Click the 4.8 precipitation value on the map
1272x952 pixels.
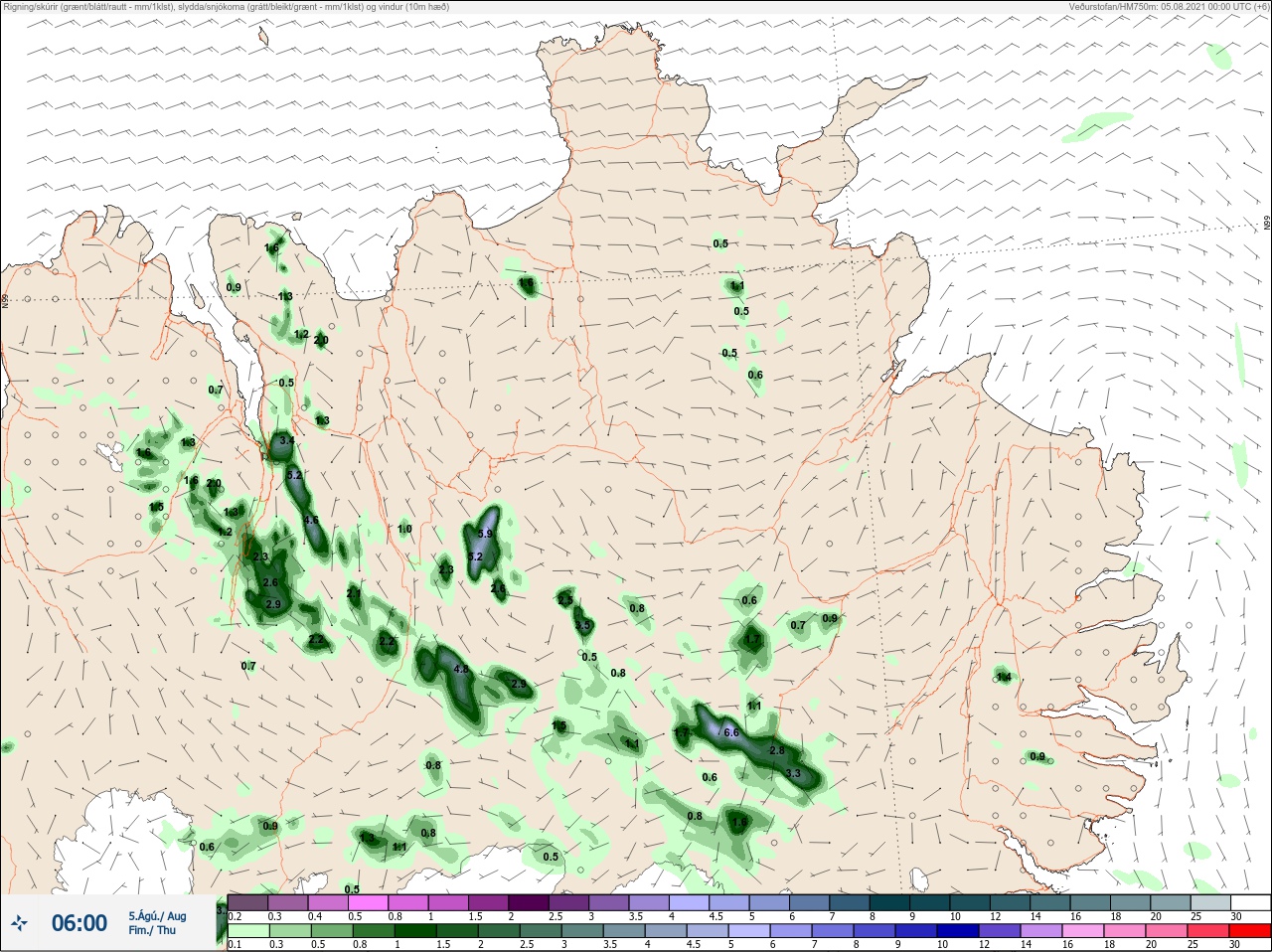click(461, 670)
